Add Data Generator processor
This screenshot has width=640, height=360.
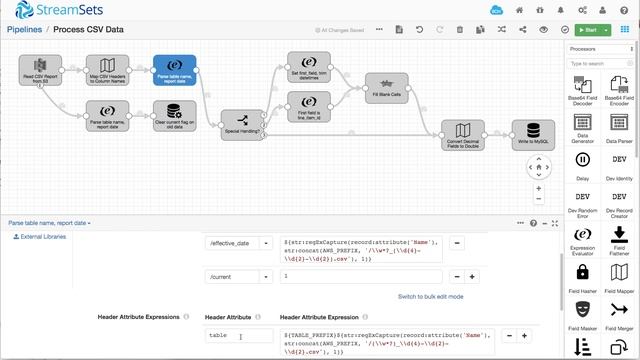click(582, 128)
